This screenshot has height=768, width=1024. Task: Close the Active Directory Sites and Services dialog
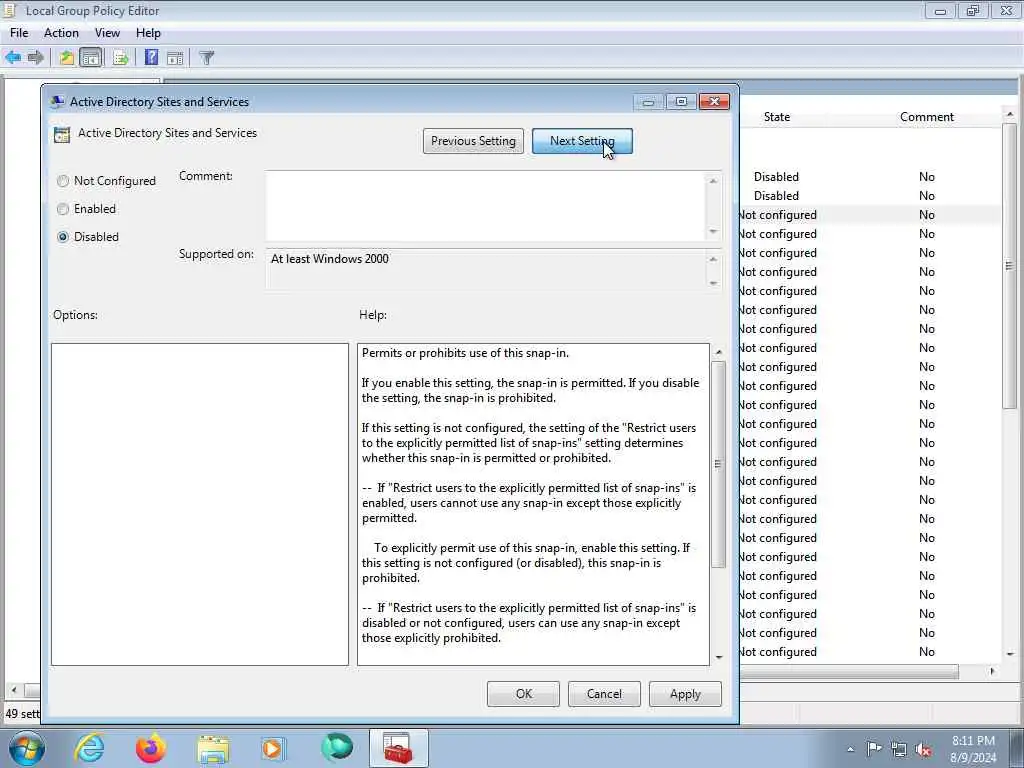(x=714, y=102)
